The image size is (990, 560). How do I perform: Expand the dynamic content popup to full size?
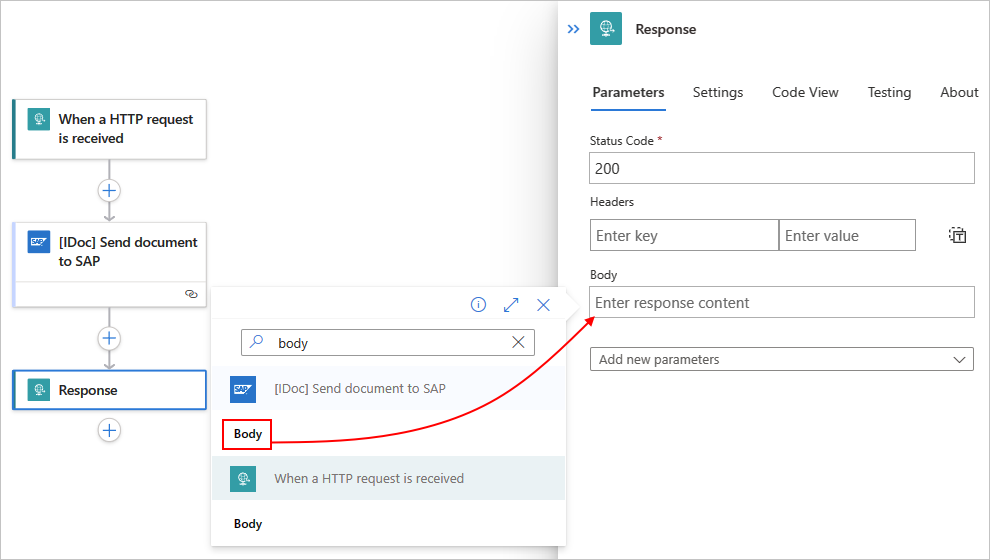tap(511, 305)
